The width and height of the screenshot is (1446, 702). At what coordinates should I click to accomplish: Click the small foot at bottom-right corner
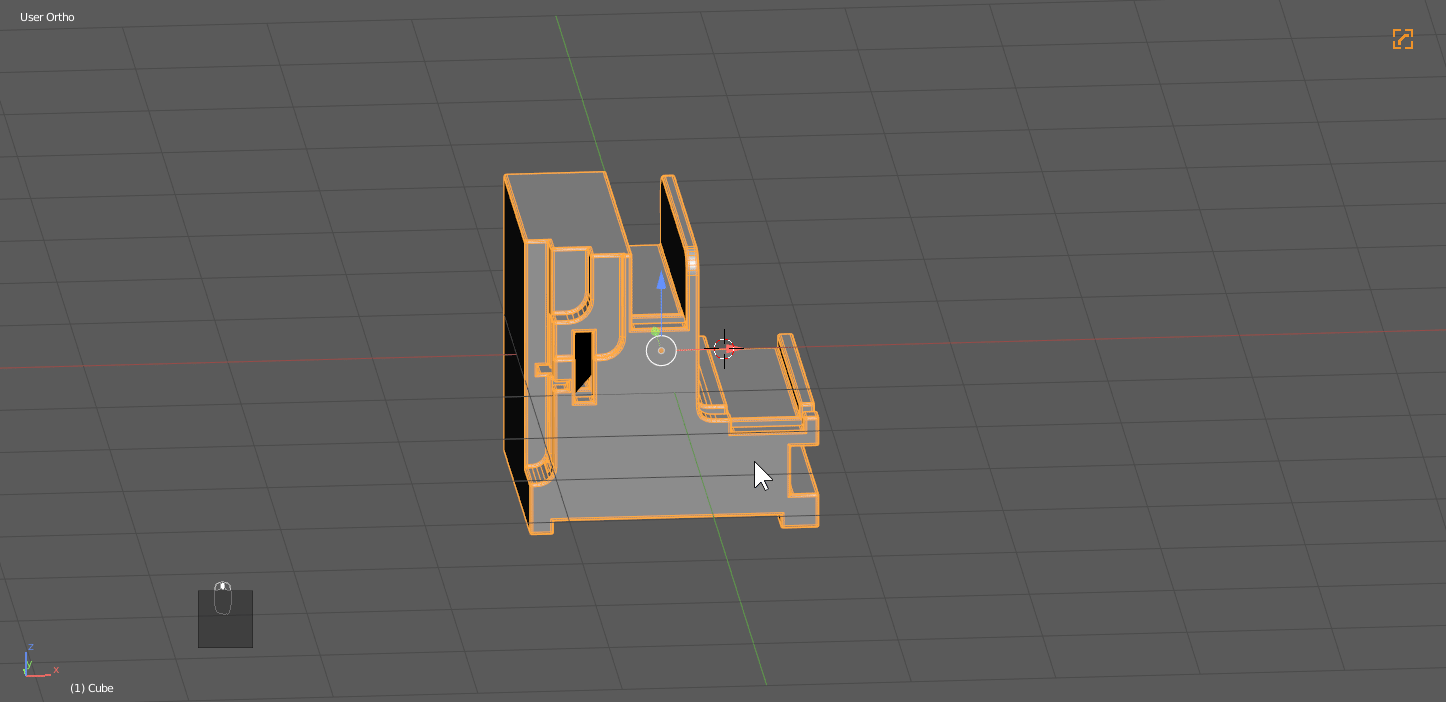click(799, 520)
